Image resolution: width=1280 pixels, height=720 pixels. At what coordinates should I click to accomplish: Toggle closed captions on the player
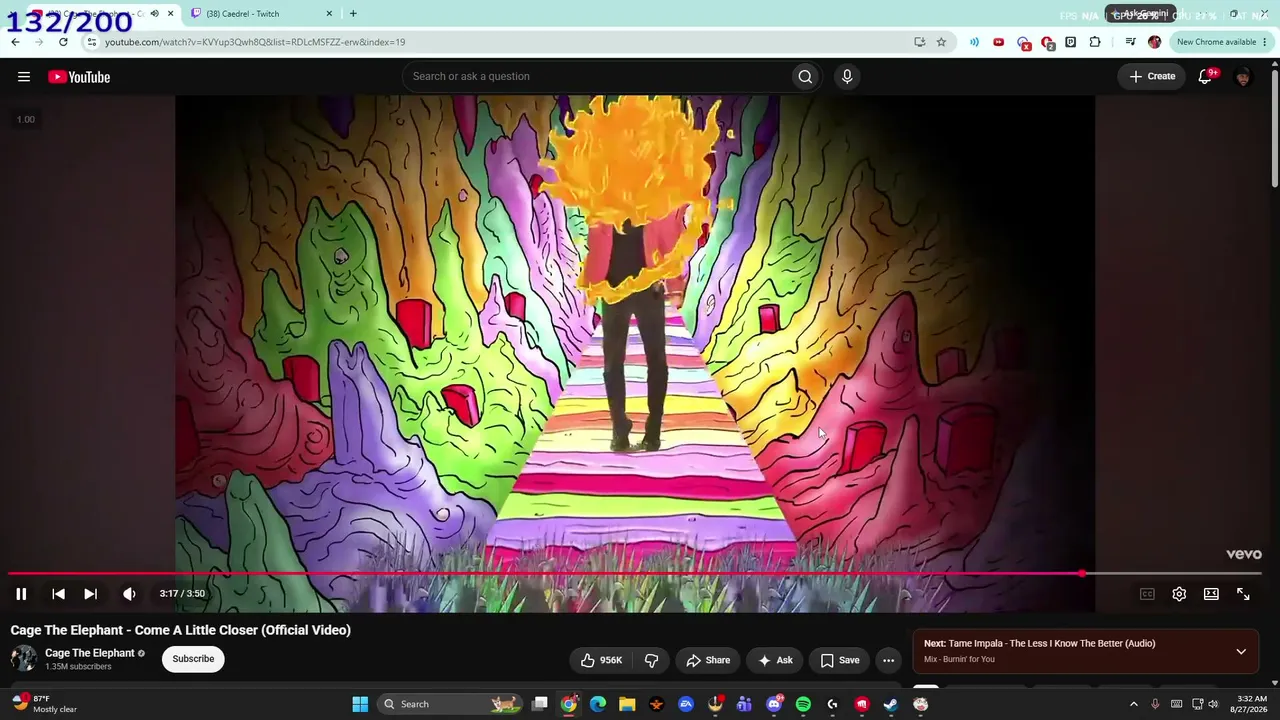click(1147, 594)
